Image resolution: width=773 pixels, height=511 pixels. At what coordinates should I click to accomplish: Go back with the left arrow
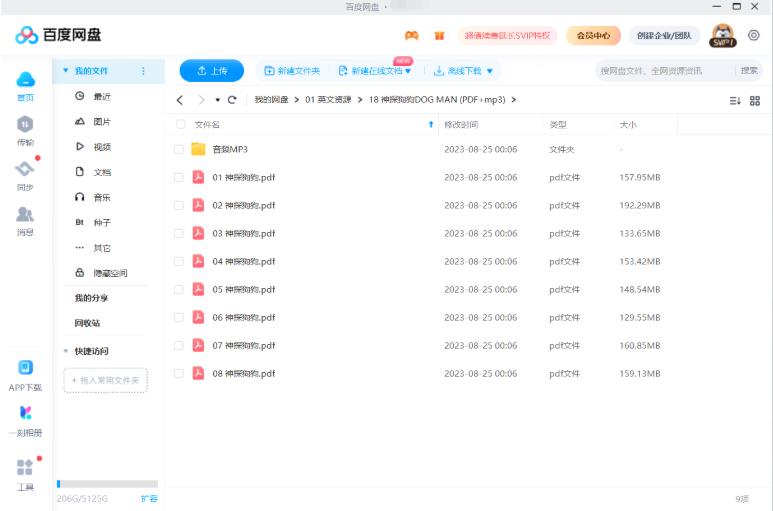180,100
